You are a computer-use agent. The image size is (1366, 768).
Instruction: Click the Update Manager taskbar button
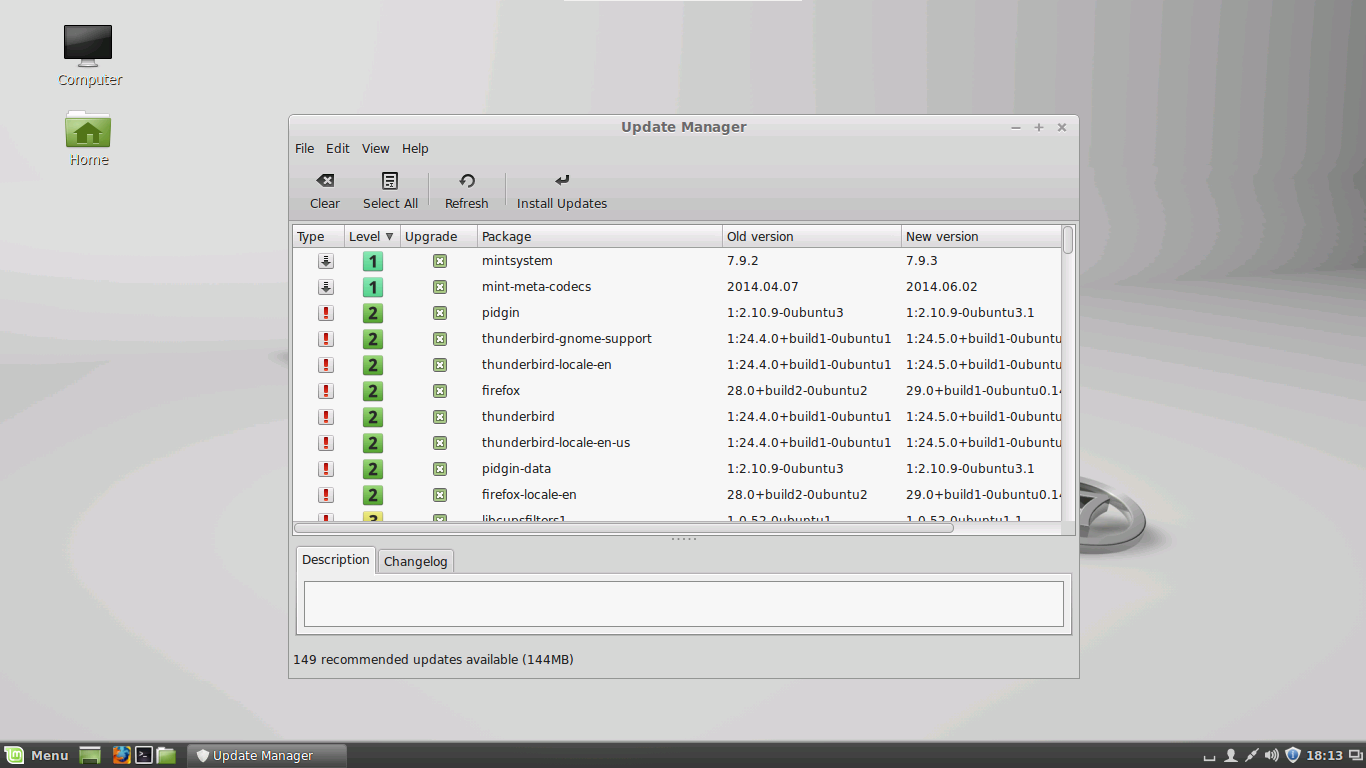click(266, 756)
